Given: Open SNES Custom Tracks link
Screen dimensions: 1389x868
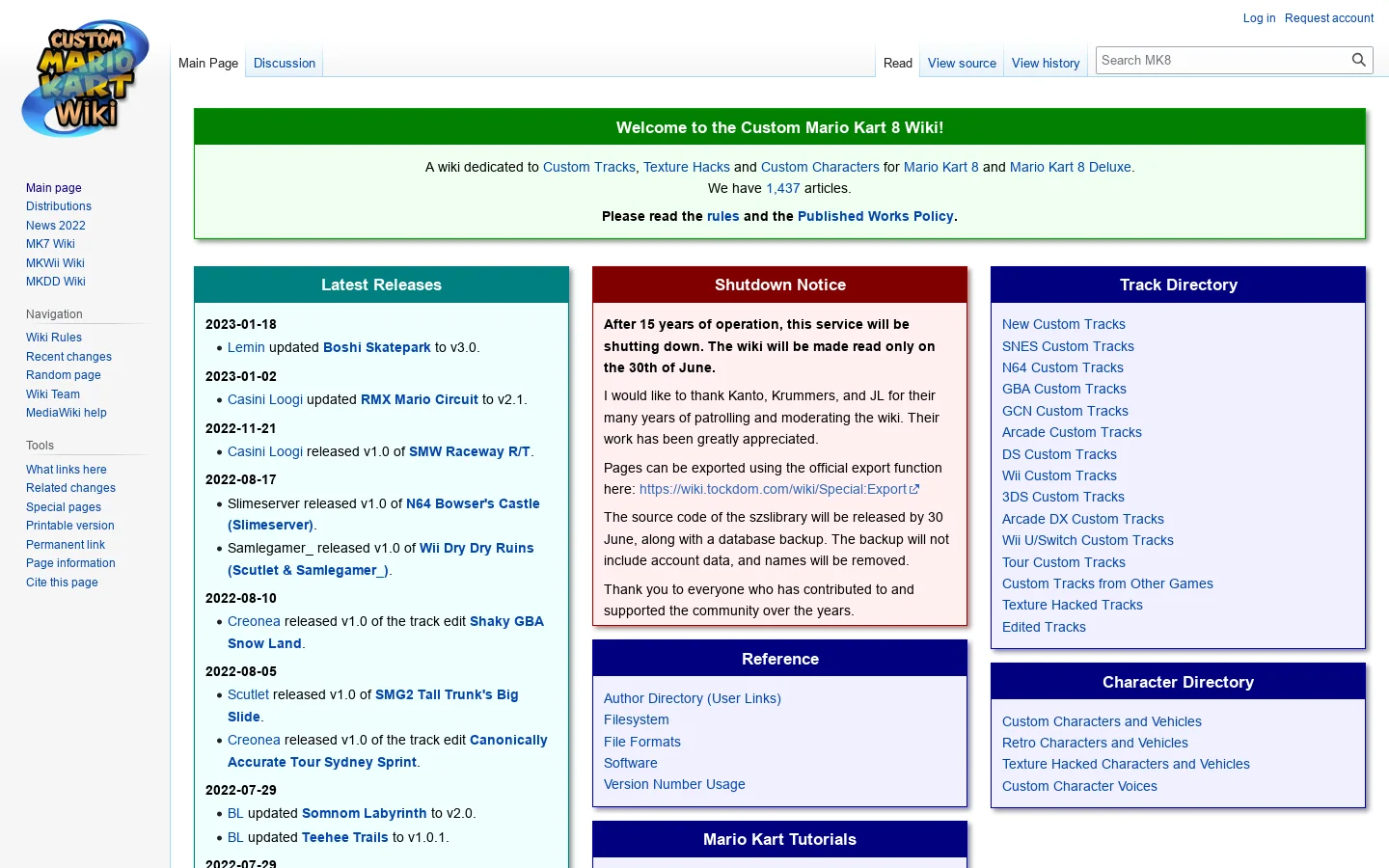Looking at the screenshot, I should 1068,346.
